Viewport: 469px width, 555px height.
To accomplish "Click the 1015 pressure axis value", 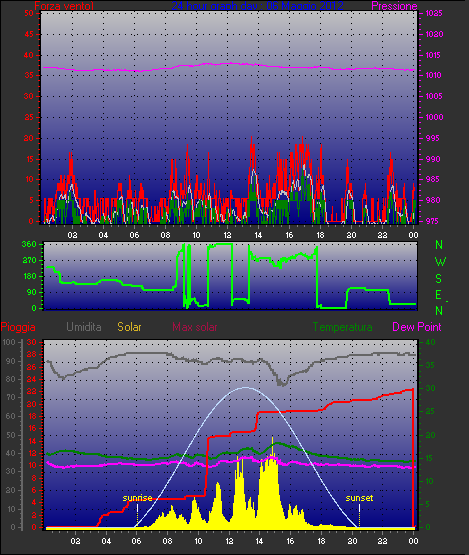I will (x=434, y=55).
